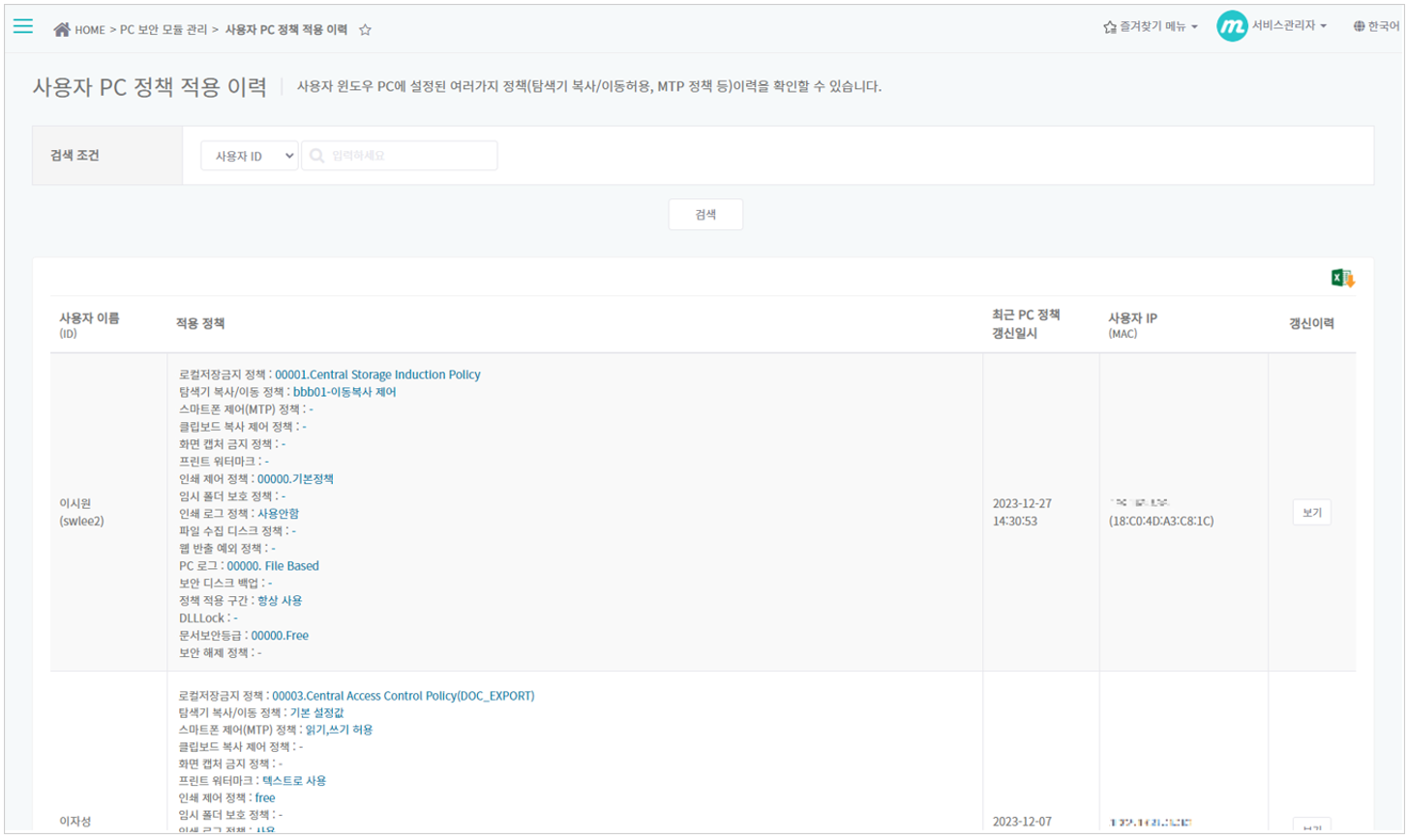Viewport: 1408px width, 840px height.
Task: Select the 한국어 language option
Action: [x=1383, y=26]
